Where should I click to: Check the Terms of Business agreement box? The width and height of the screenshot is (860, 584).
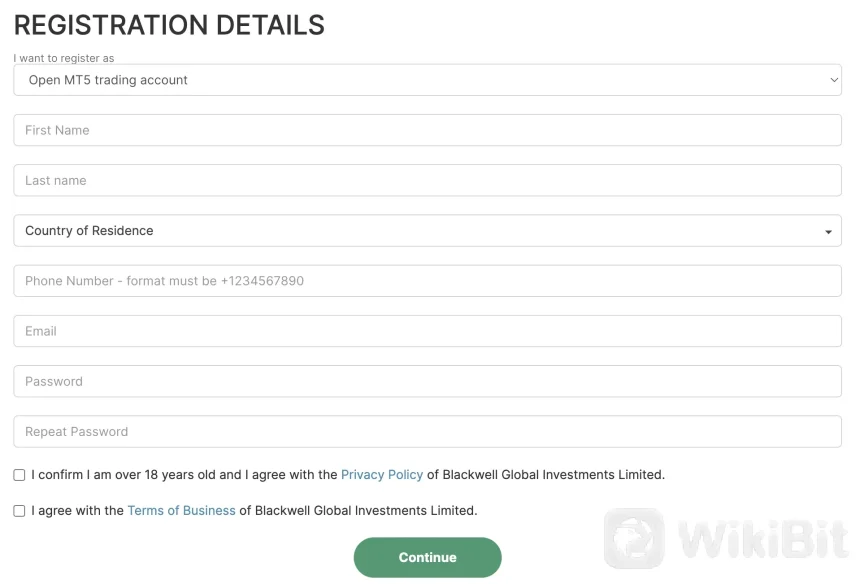pos(19,511)
